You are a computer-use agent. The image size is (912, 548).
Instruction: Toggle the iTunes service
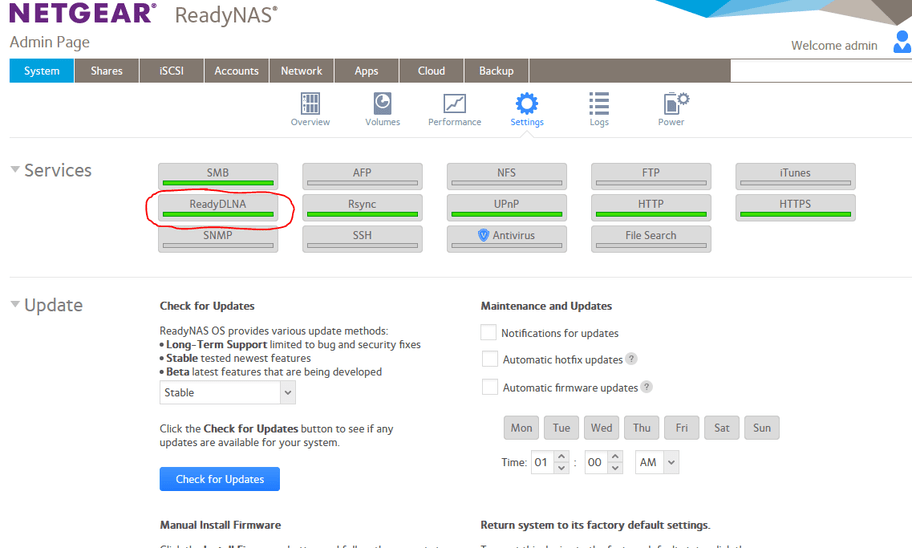coord(795,176)
